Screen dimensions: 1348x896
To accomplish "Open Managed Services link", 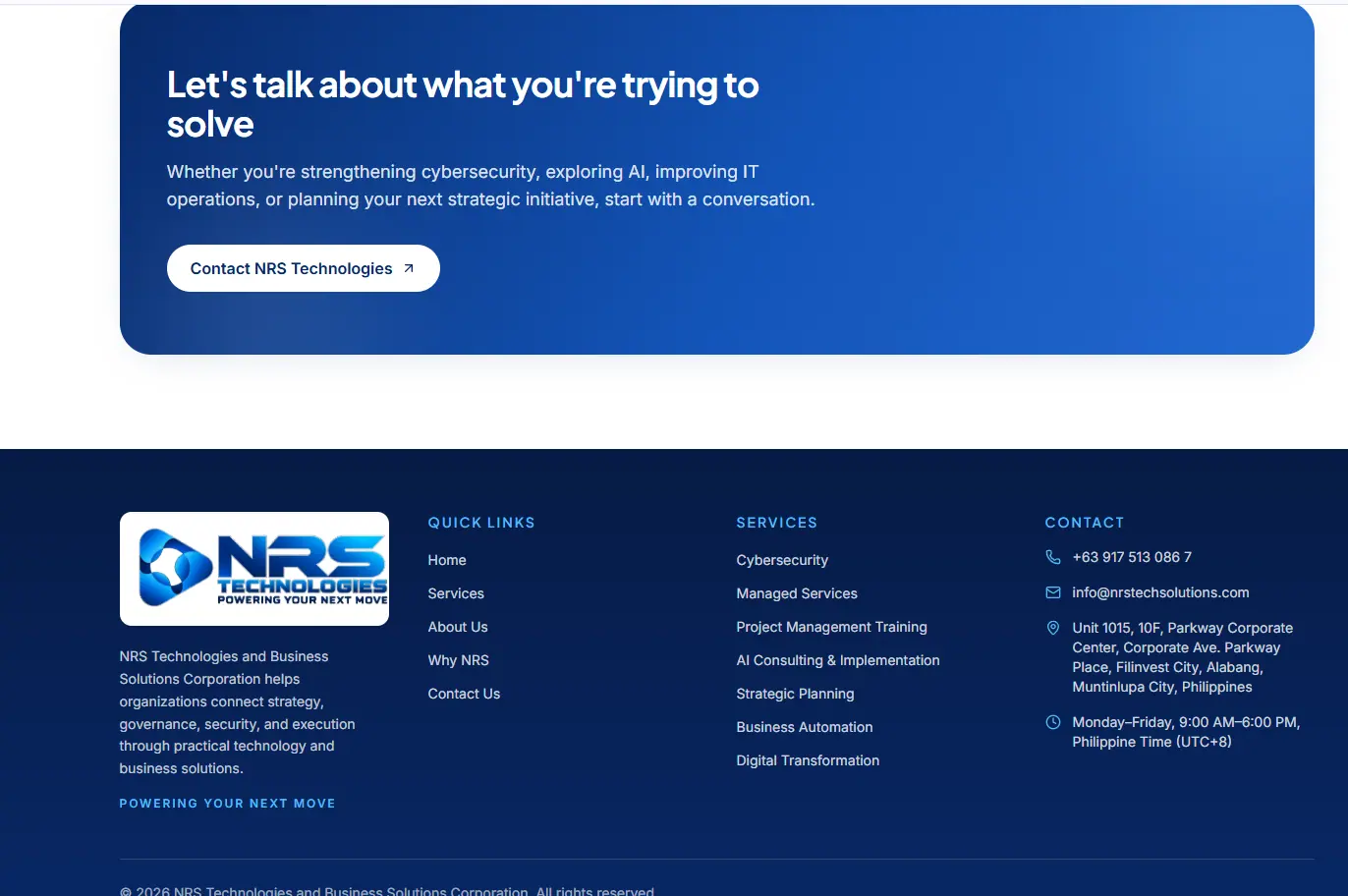I will 797,593.
